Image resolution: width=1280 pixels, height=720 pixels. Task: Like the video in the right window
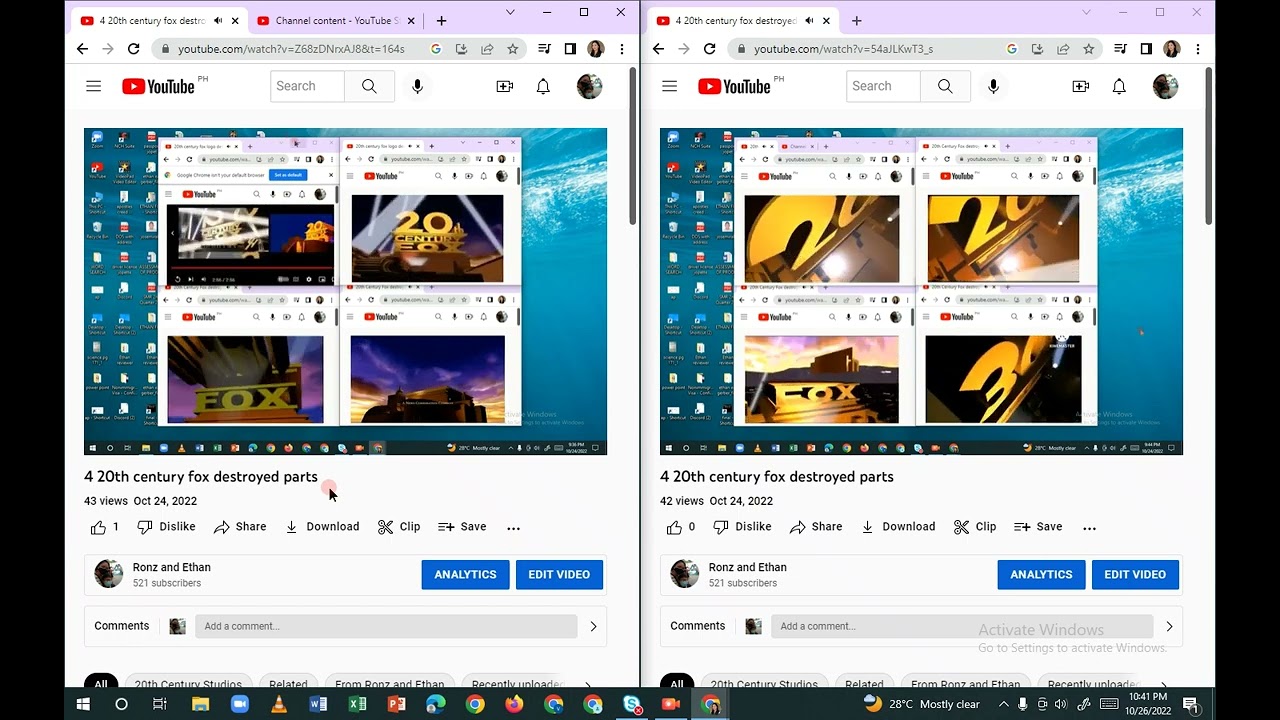pos(680,527)
